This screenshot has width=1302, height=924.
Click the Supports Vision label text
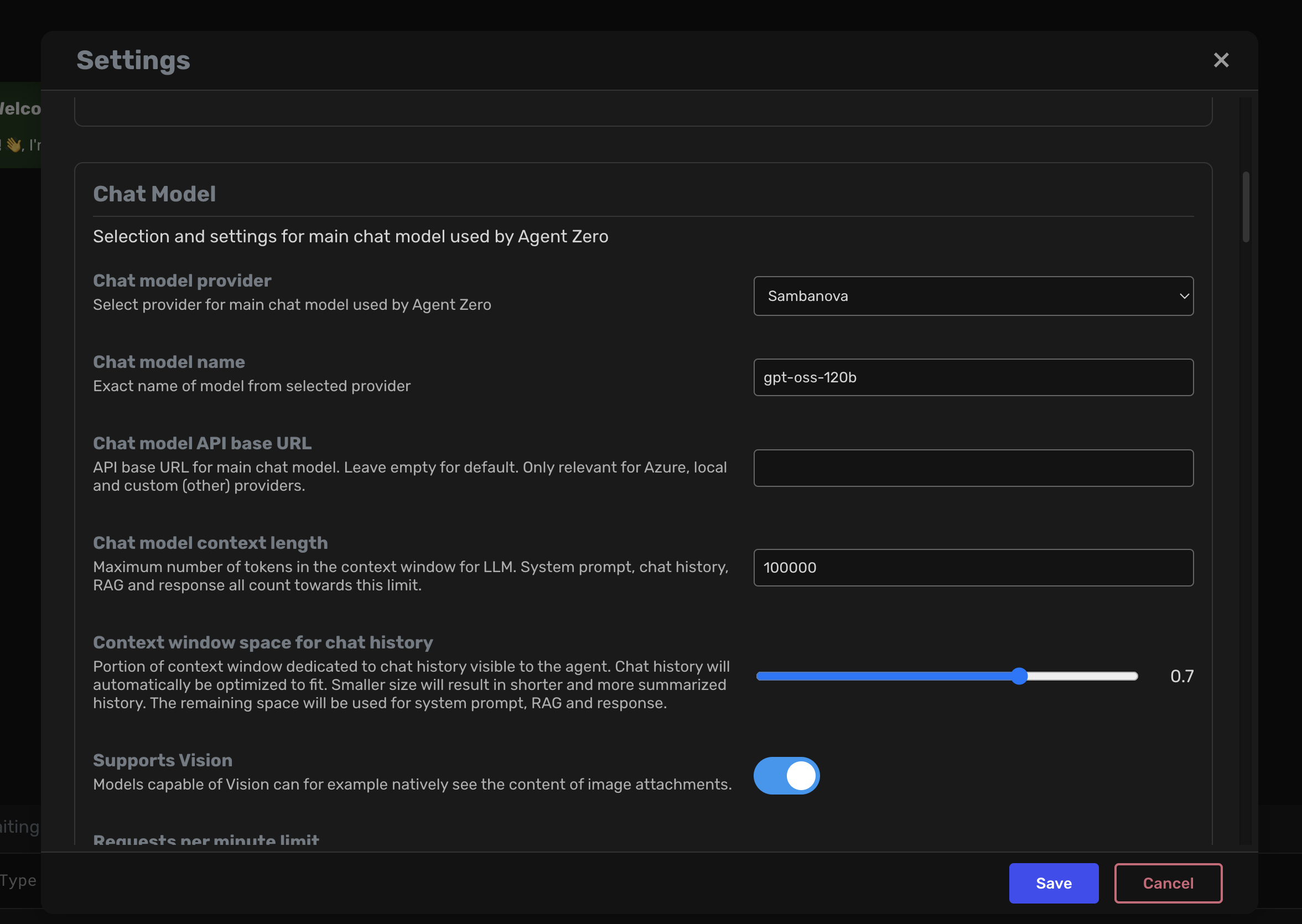pyautogui.click(x=163, y=760)
